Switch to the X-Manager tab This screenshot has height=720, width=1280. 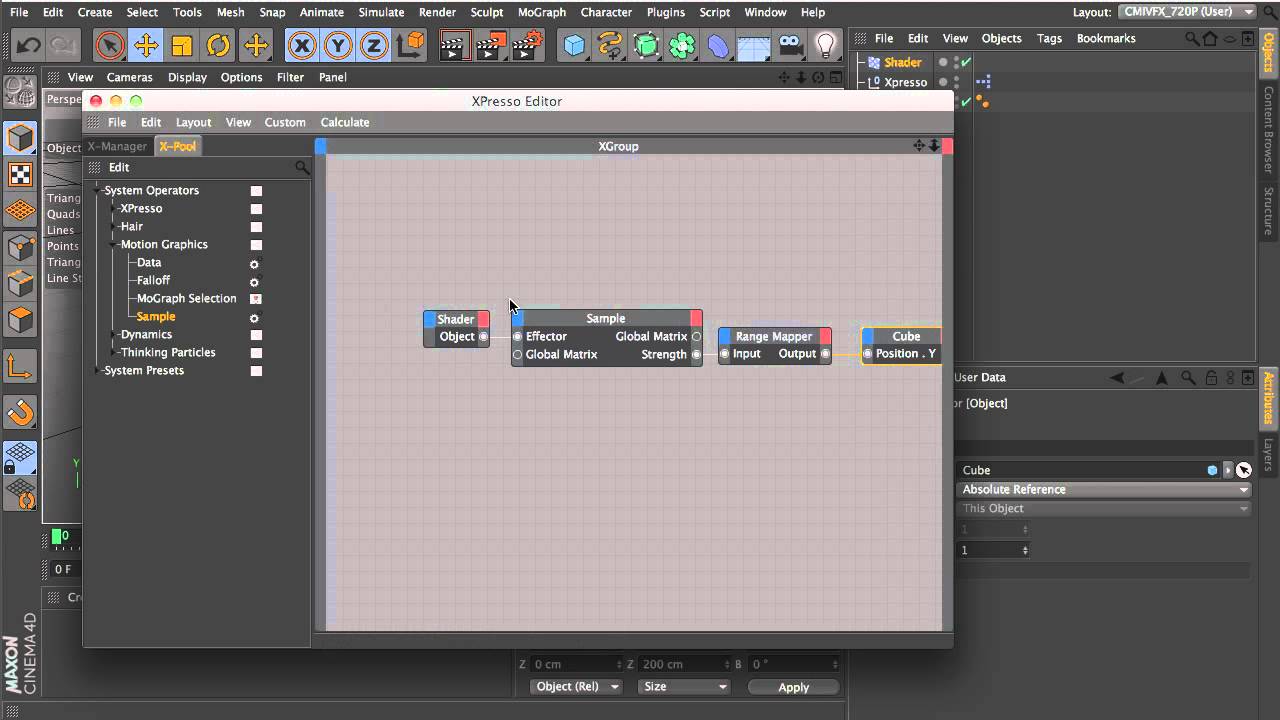118,147
